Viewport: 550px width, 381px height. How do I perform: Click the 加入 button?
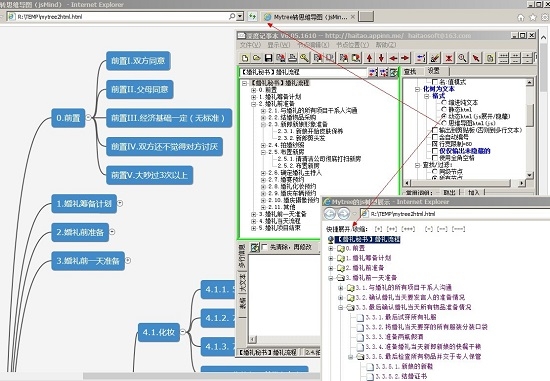474,192
